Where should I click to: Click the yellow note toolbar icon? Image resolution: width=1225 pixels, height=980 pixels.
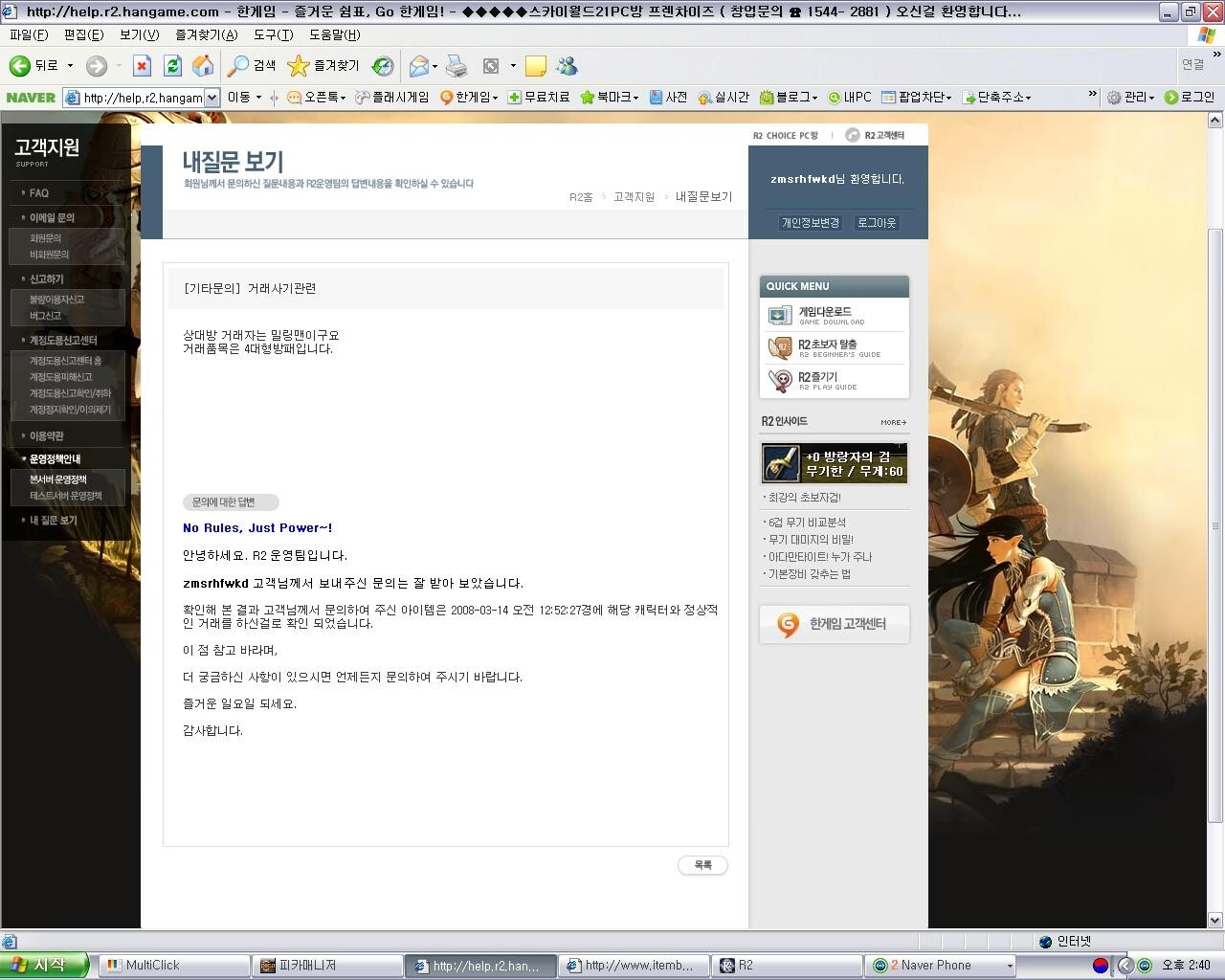pyautogui.click(x=536, y=66)
